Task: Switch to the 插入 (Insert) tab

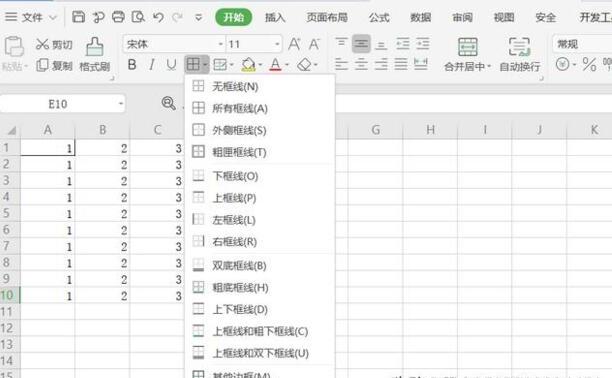Action: 275,18
